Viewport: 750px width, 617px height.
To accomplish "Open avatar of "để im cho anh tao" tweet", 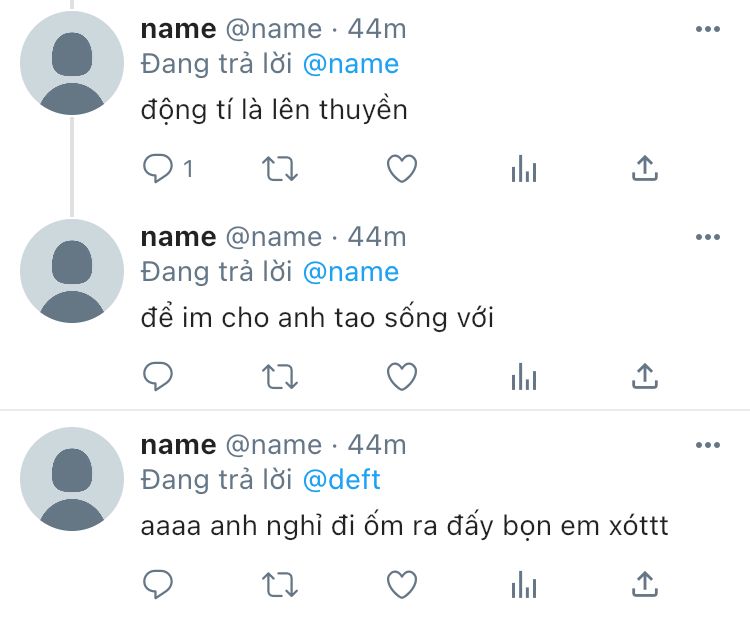I will [72, 271].
